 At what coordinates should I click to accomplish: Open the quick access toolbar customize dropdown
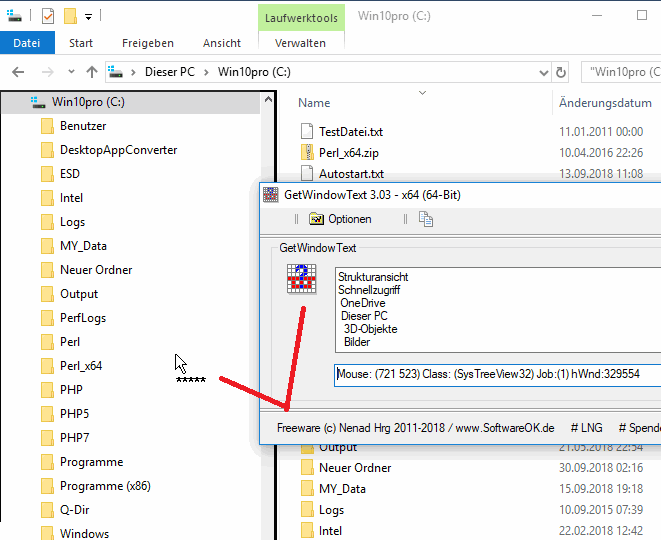tap(89, 17)
